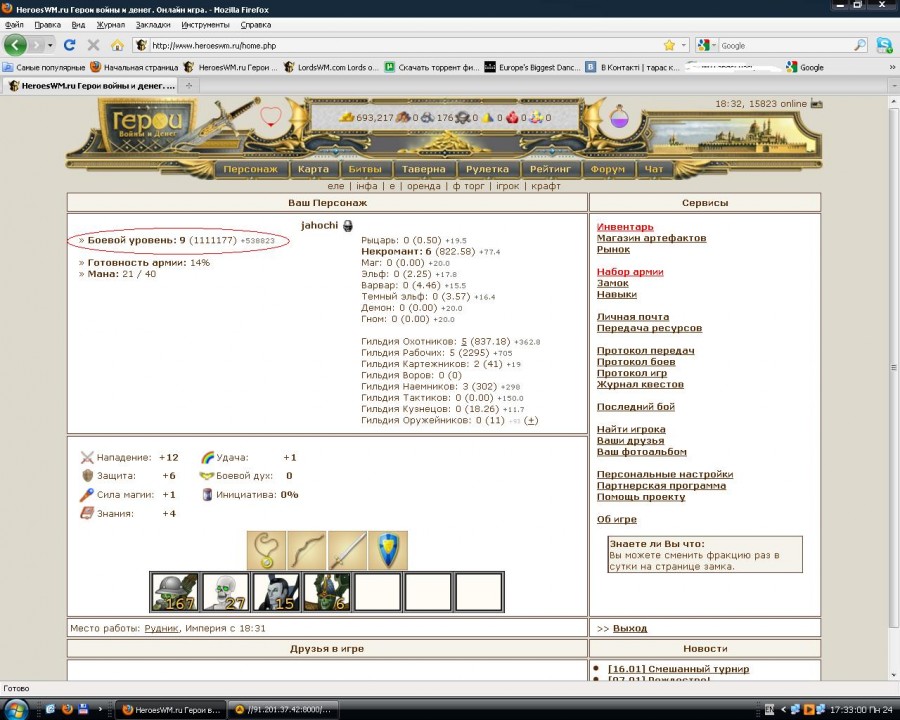
Task: Open the back/forward history dropdown arrow
Action: click(50, 45)
